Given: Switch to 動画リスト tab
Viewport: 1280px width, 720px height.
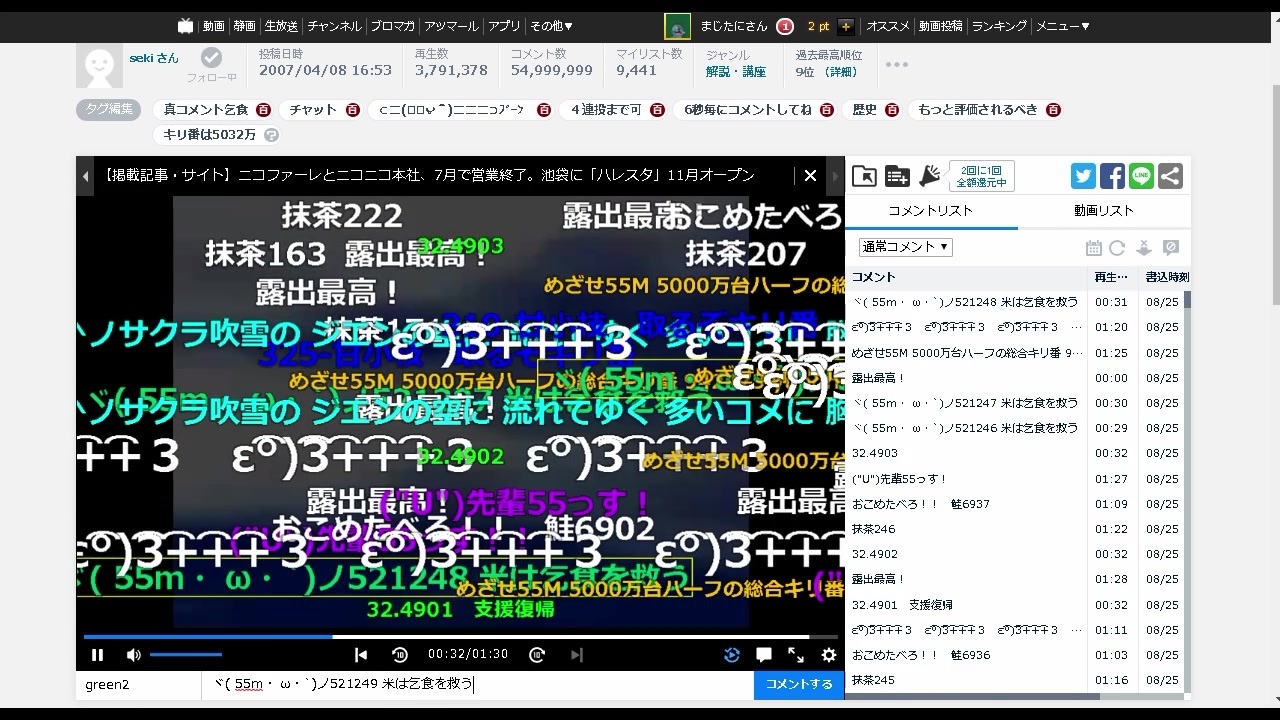Looking at the screenshot, I should 1104,211.
